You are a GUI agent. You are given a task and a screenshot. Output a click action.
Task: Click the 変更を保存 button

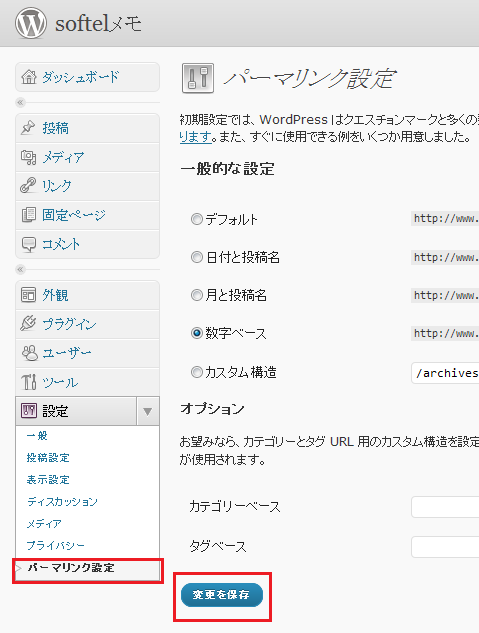(222, 595)
